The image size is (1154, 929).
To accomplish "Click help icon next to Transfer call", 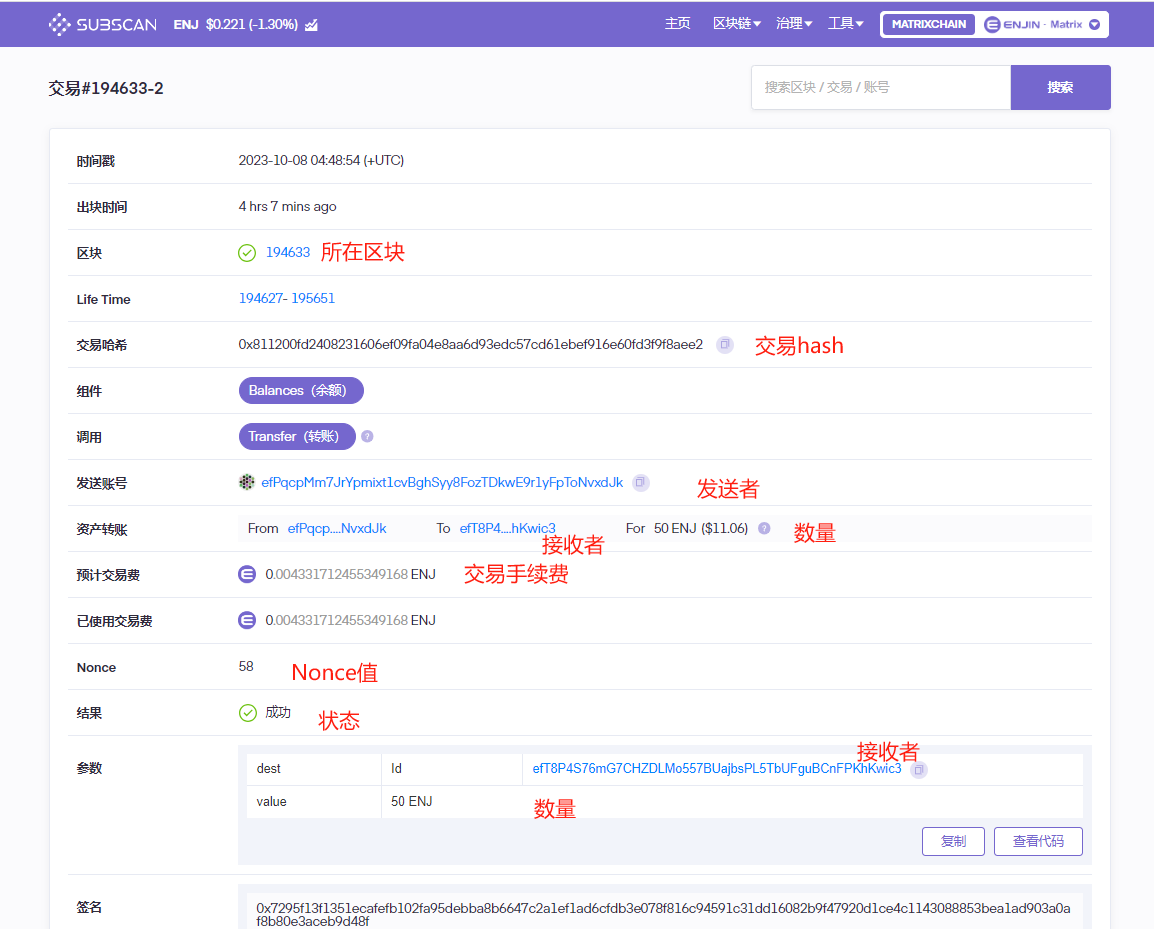I will pyautogui.click(x=367, y=436).
